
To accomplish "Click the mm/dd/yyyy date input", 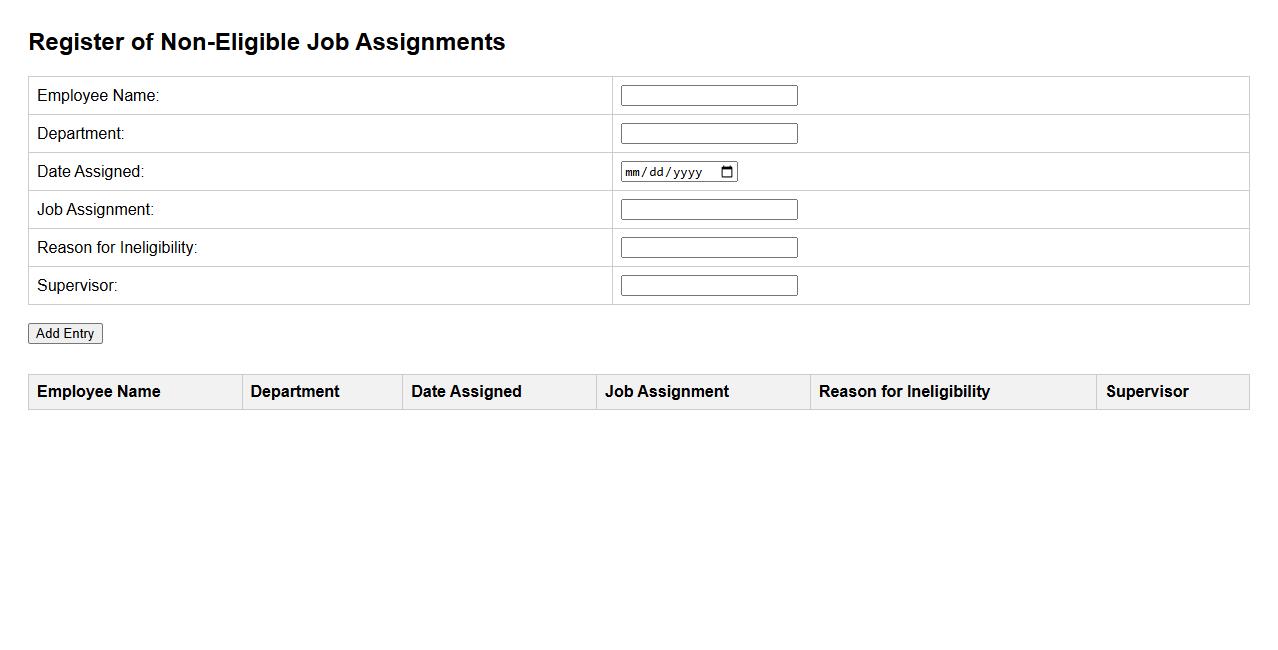I will pyautogui.click(x=665, y=172).
